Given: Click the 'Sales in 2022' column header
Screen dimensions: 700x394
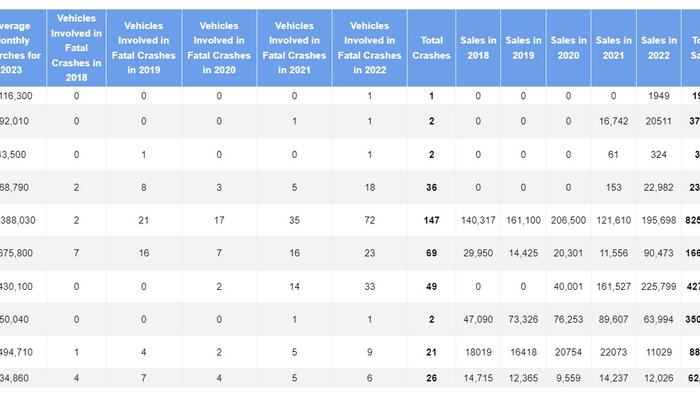Looking at the screenshot, I should click(x=658, y=48).
